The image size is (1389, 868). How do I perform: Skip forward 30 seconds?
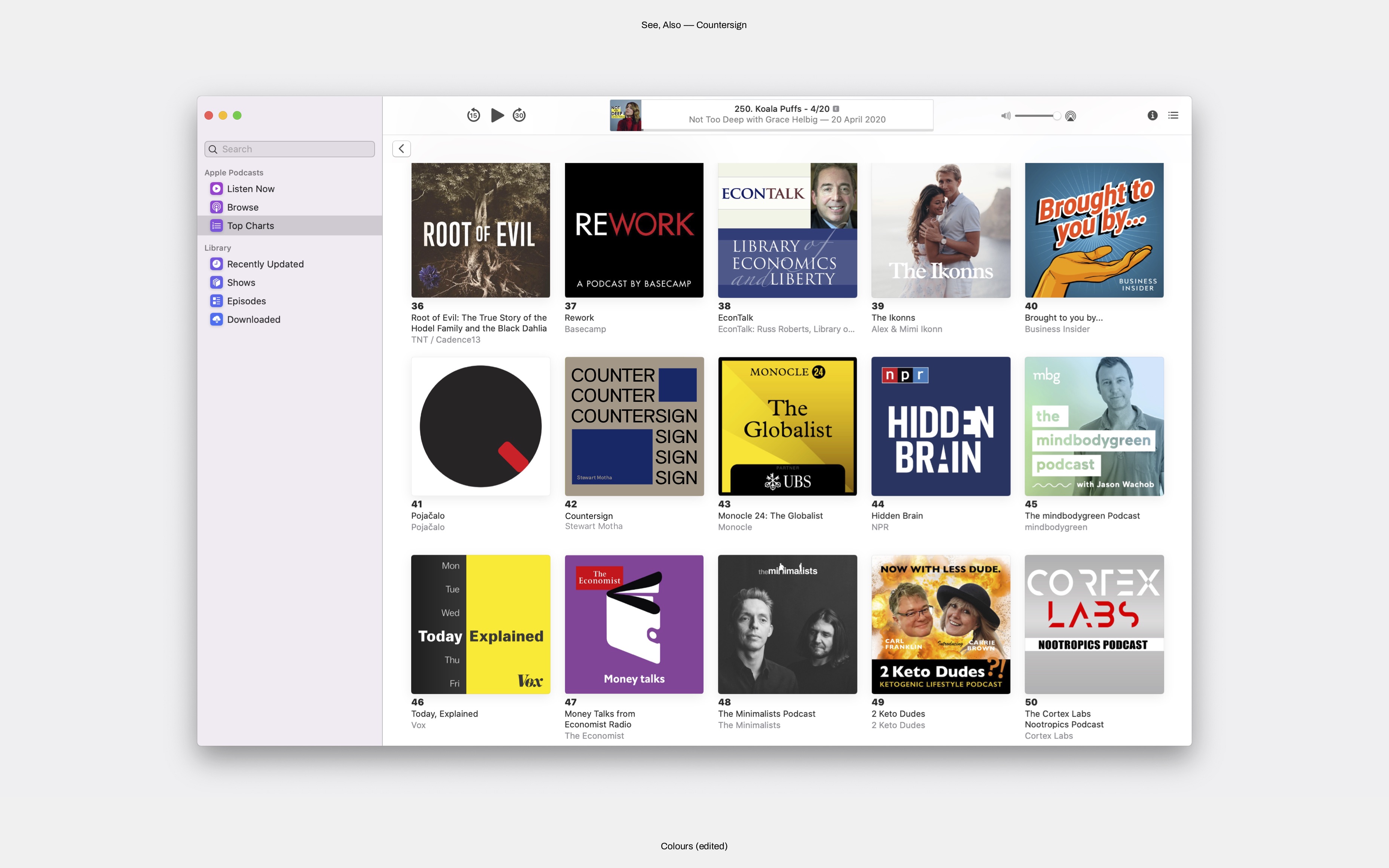click(519, 115)
